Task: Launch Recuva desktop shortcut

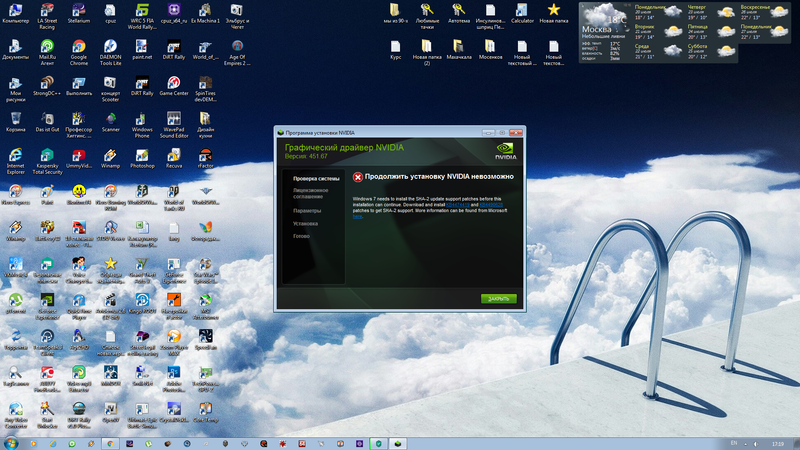Action: (x=173, y=159)
